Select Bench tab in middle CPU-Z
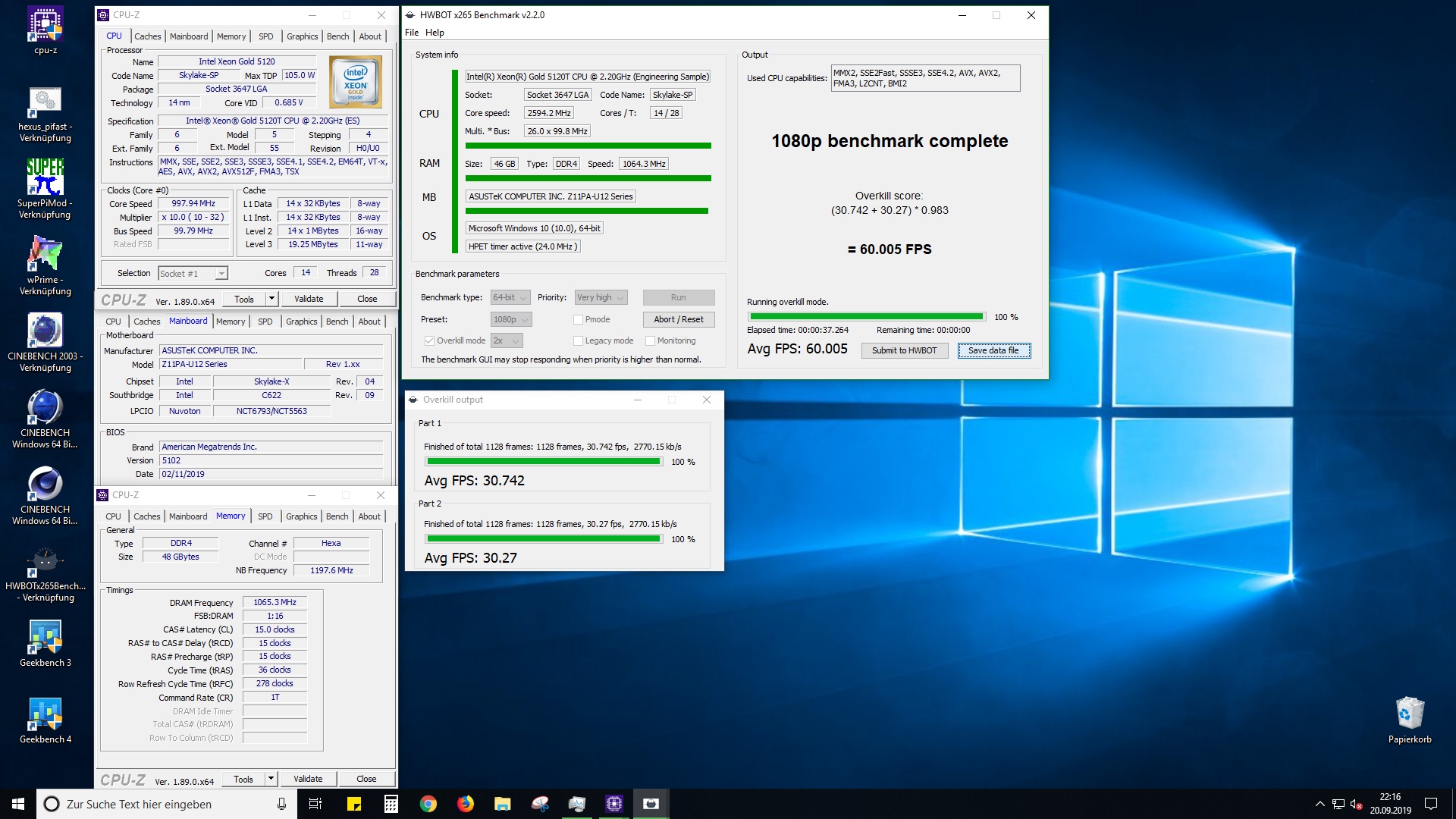 click(x=337, y=322)
